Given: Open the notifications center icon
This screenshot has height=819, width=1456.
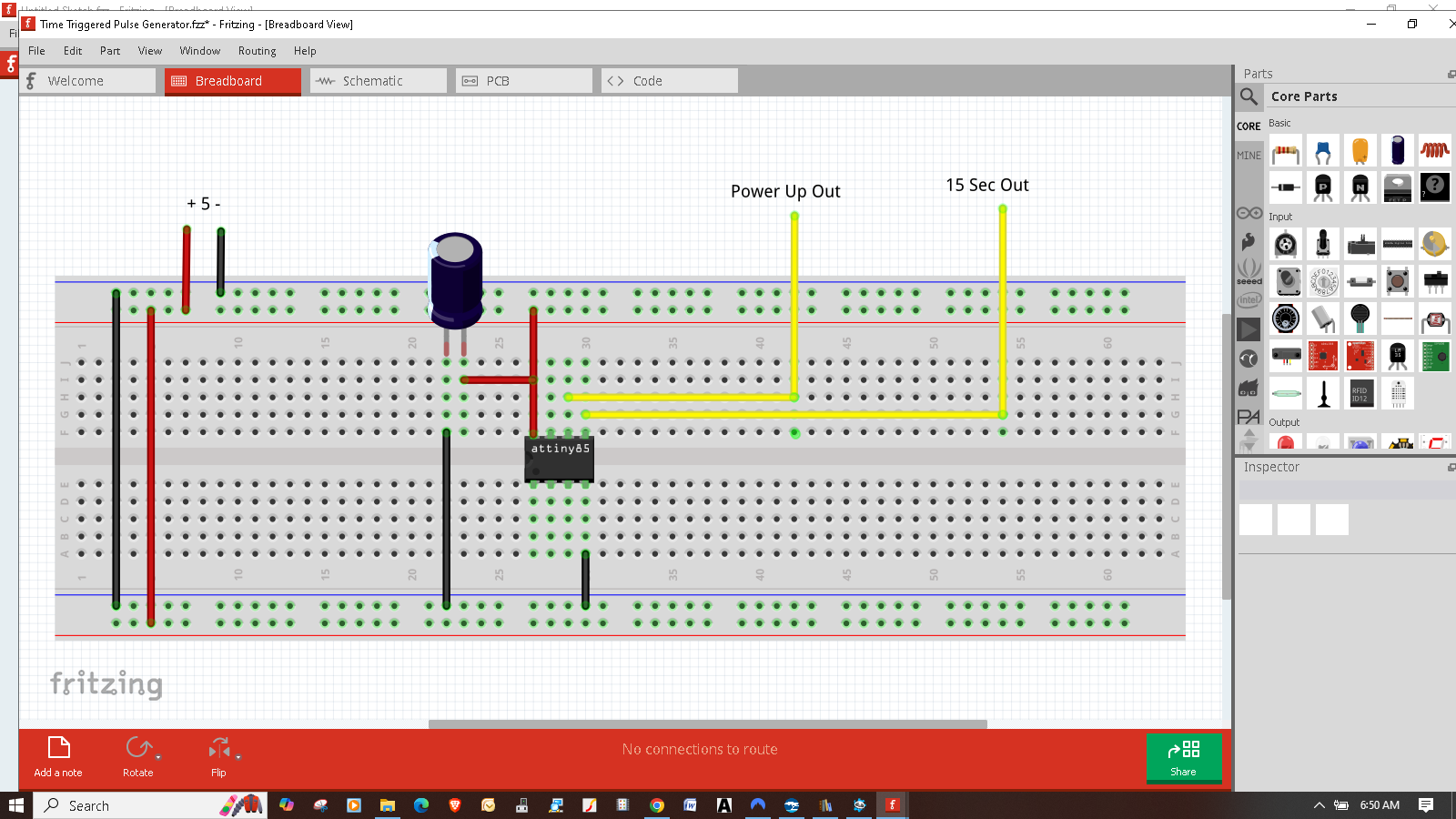Looking at the screenshot, I should tap(1426, 805).
